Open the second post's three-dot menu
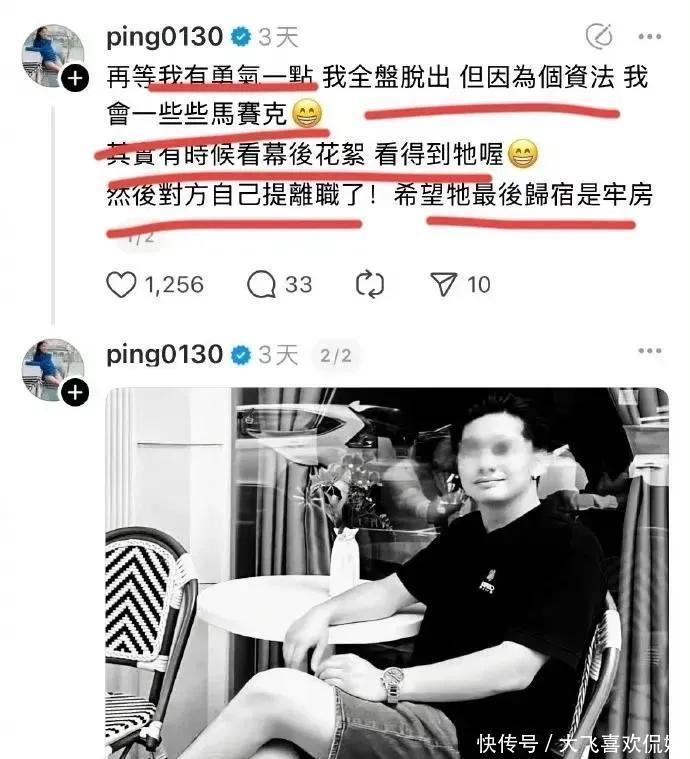This screenshot has width=690, height=759. tap(649, 351)
